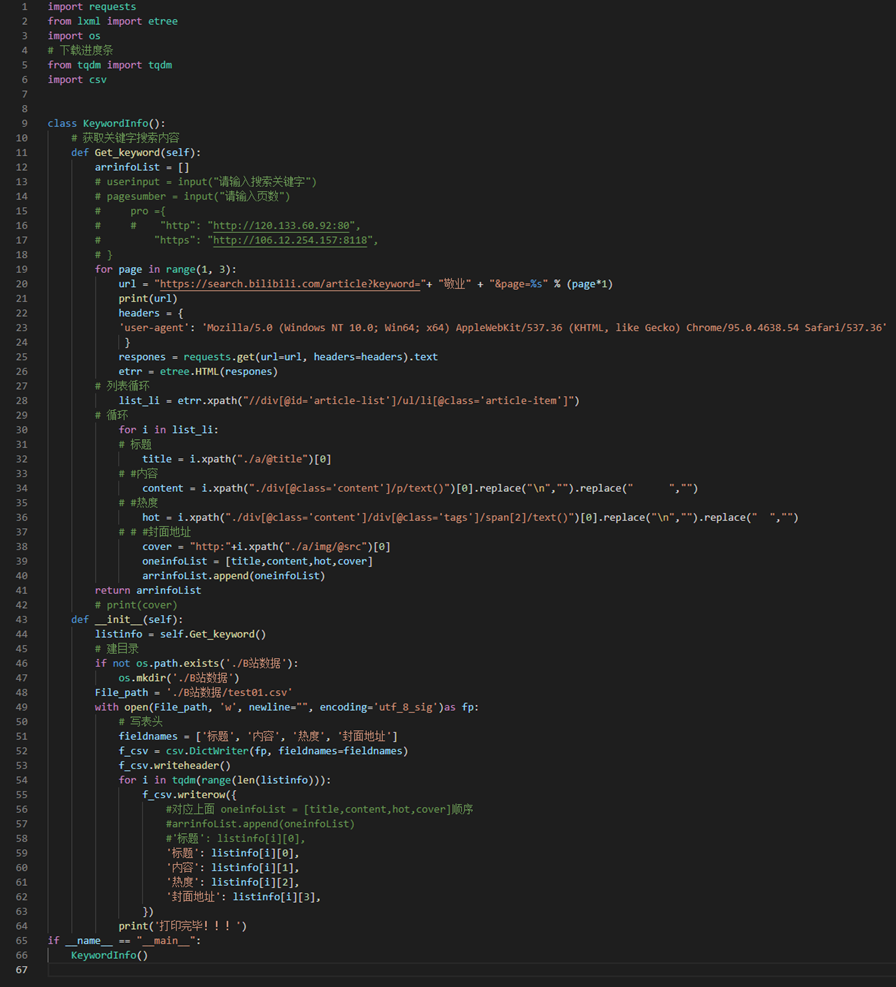Click the print('打印完毕！！！') statement

click(x=183, y=926)
